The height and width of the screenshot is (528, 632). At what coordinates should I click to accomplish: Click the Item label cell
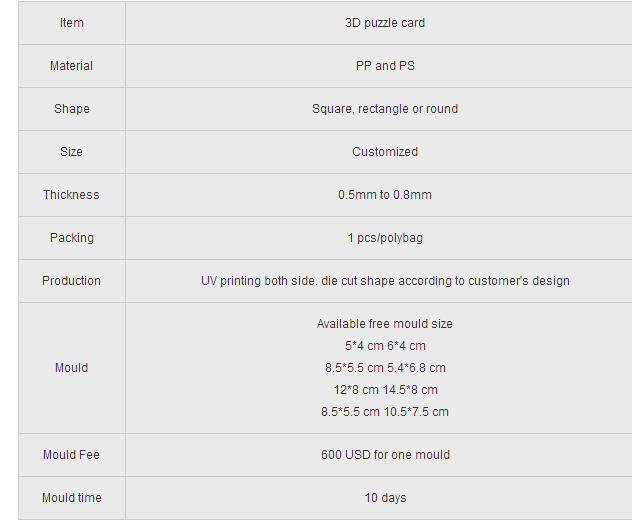(x=72, y=23)
